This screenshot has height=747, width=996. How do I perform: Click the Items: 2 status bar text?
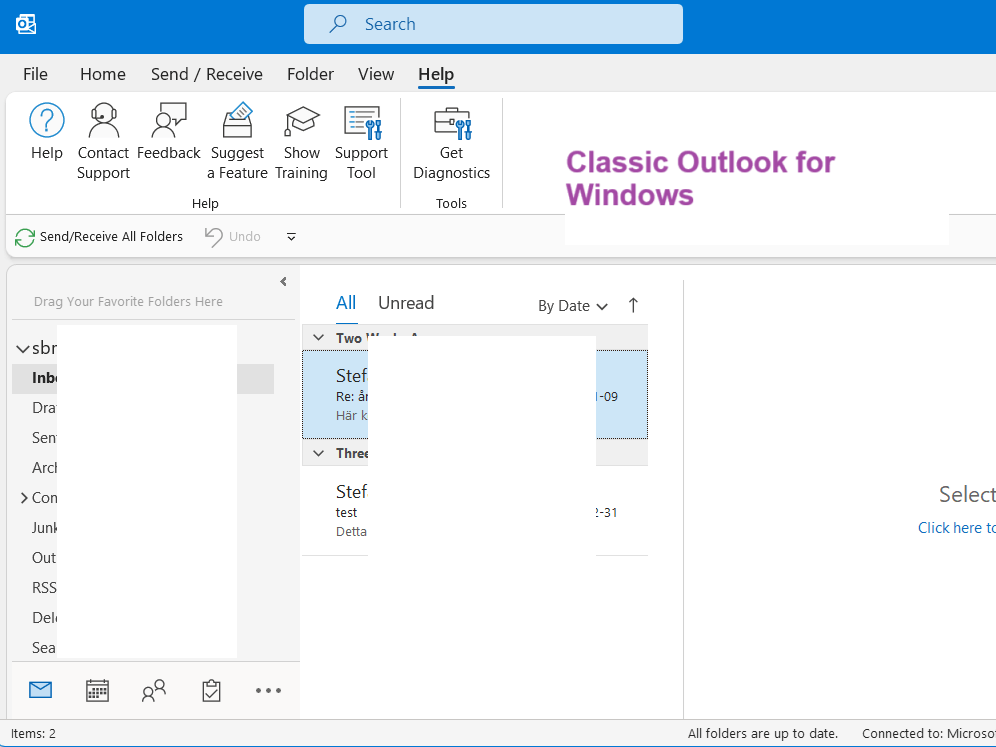tap(34, 734)
